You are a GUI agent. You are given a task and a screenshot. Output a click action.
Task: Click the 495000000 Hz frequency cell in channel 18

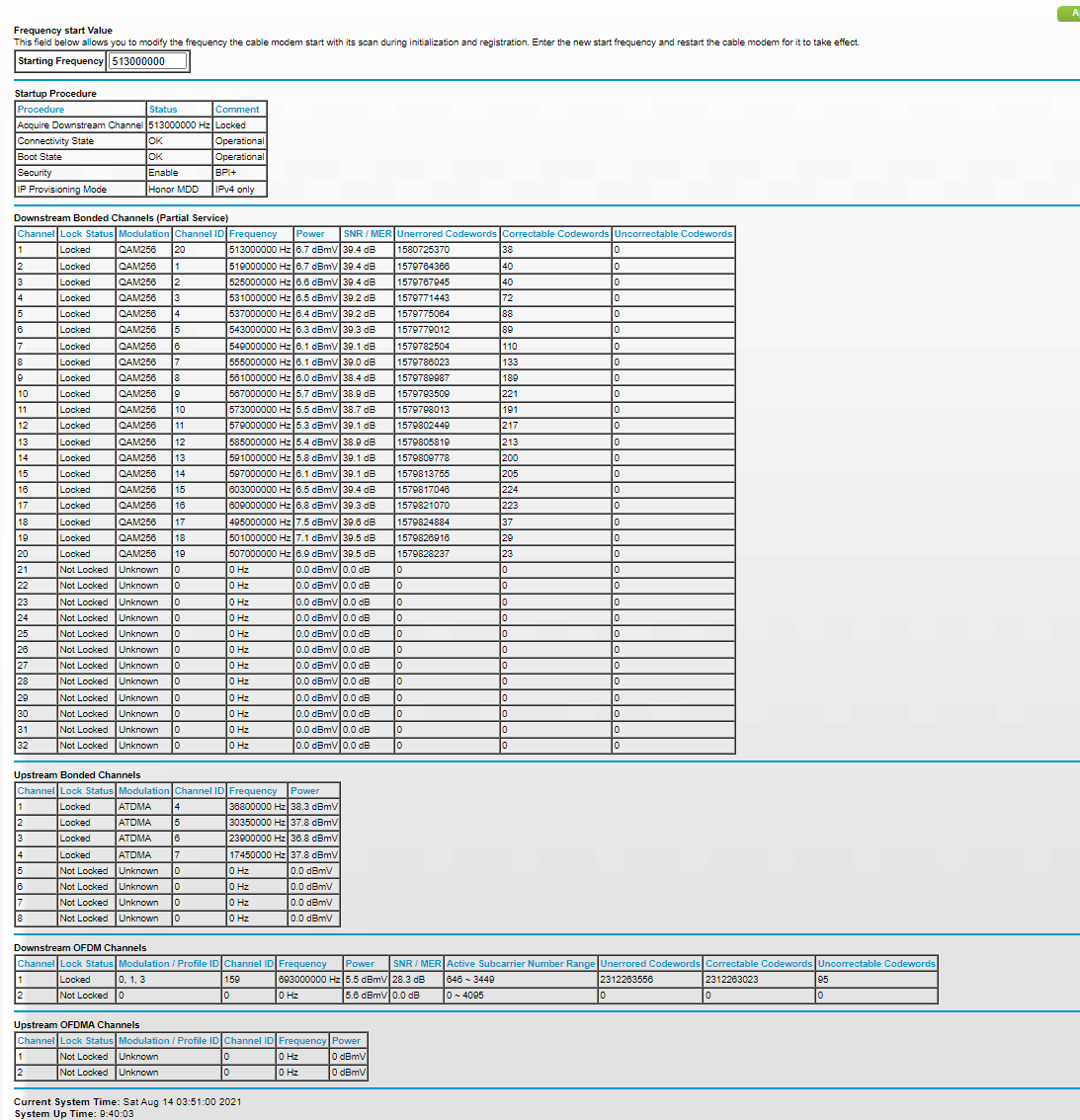(260, 522)
